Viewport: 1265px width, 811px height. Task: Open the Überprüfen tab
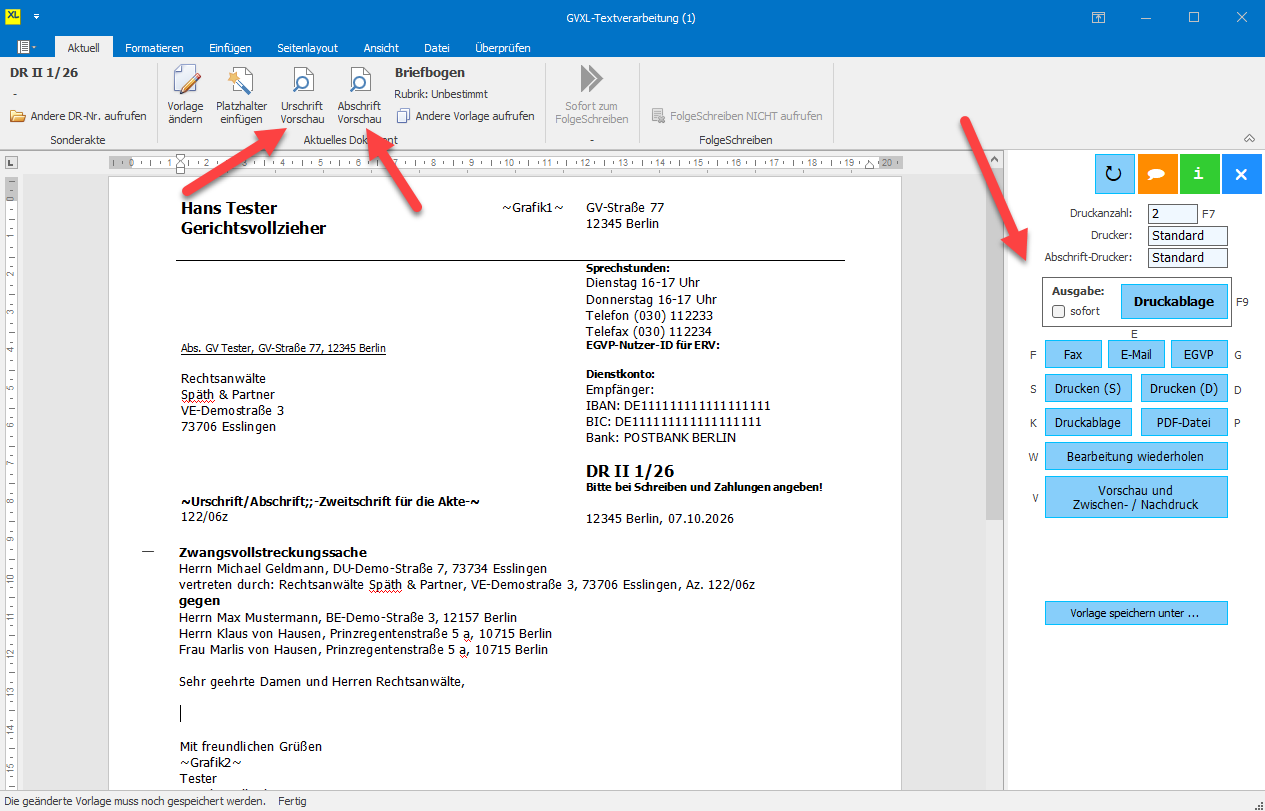(503, 47)
